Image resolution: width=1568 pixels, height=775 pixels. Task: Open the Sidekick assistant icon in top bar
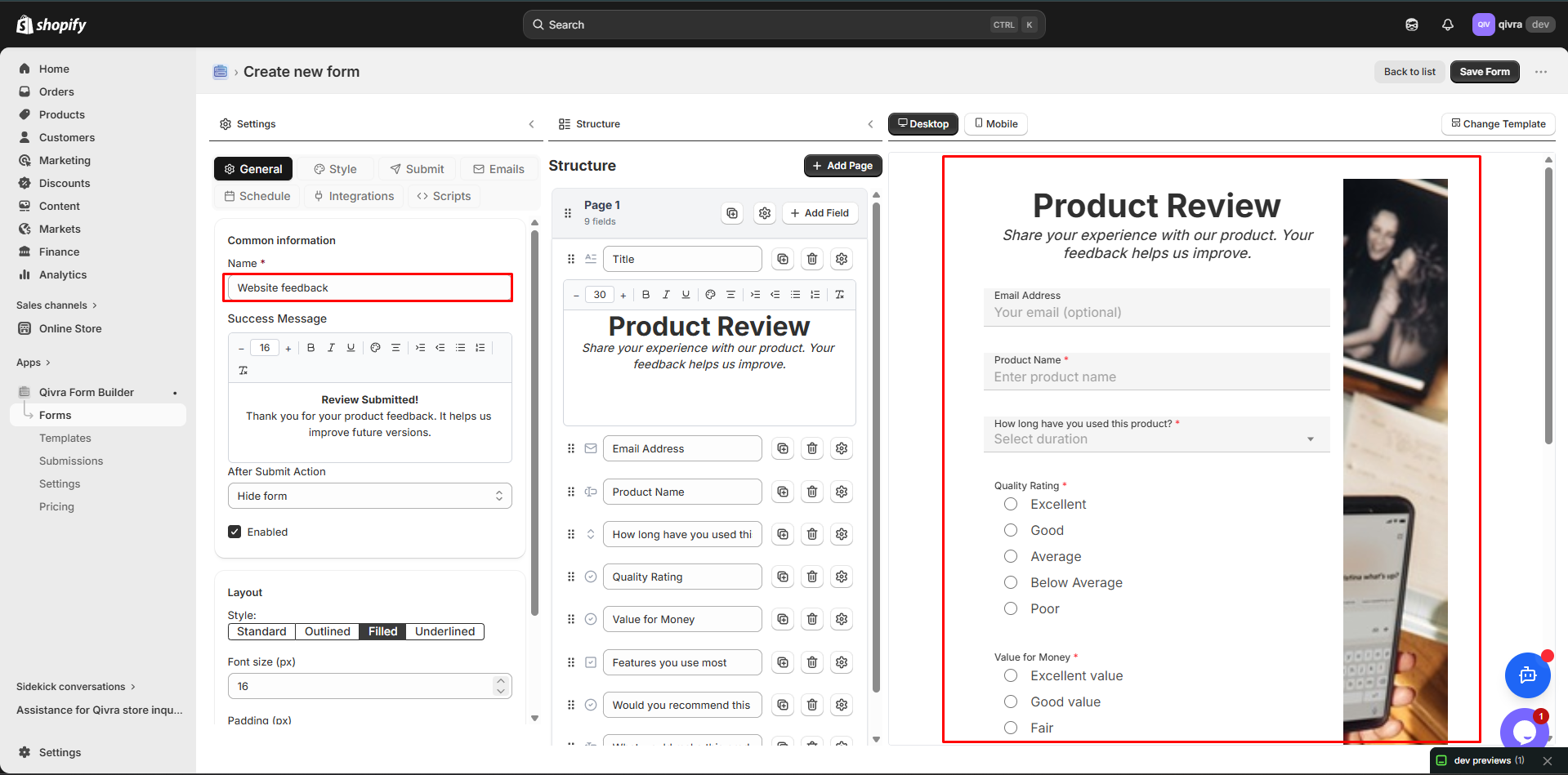(x=1411, y=24)
